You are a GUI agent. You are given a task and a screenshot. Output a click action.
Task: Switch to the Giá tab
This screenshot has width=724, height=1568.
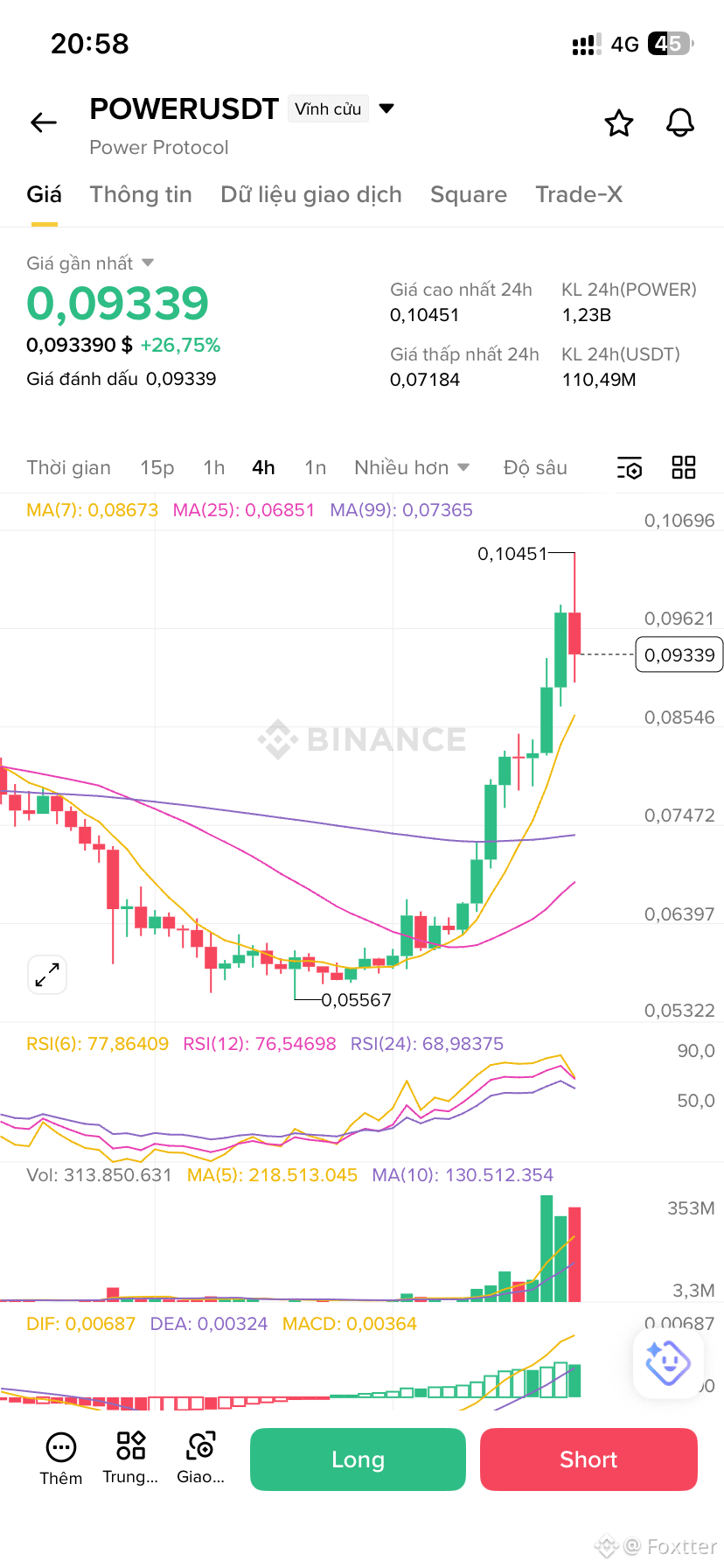45,194
